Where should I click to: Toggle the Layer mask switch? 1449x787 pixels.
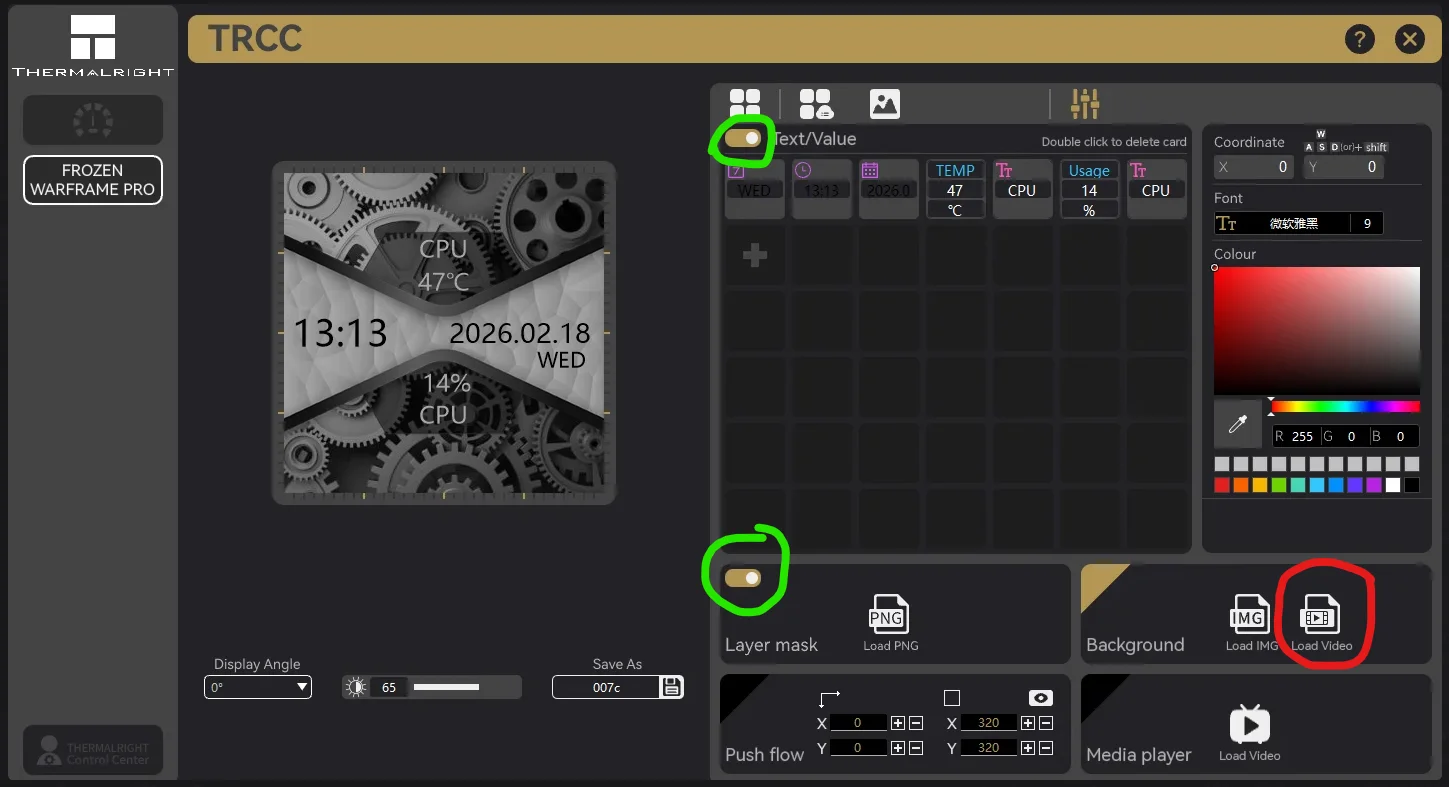coord(743,578)
